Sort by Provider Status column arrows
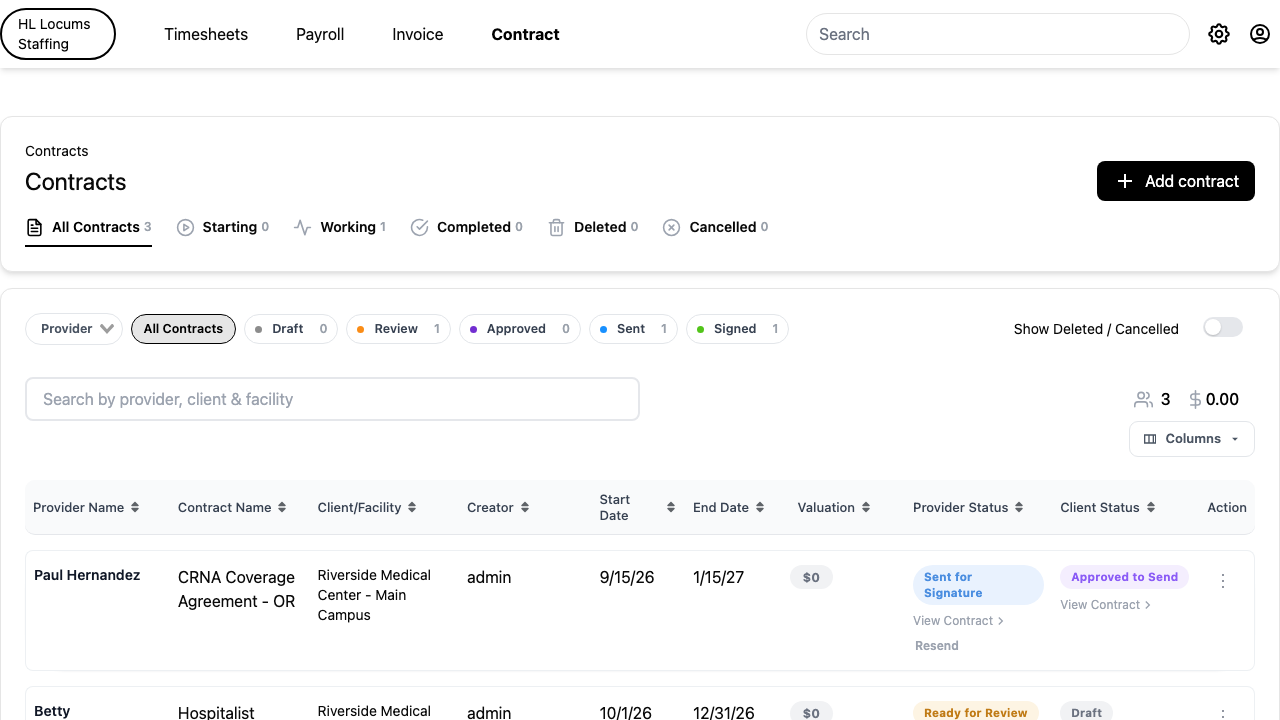The height and width of the screenshot is (720, 1280). (x=1019, y=508)
